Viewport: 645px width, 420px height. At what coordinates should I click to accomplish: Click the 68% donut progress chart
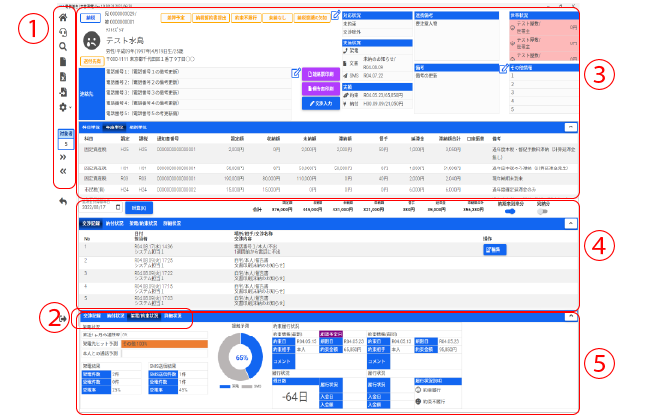click(239, 356)
